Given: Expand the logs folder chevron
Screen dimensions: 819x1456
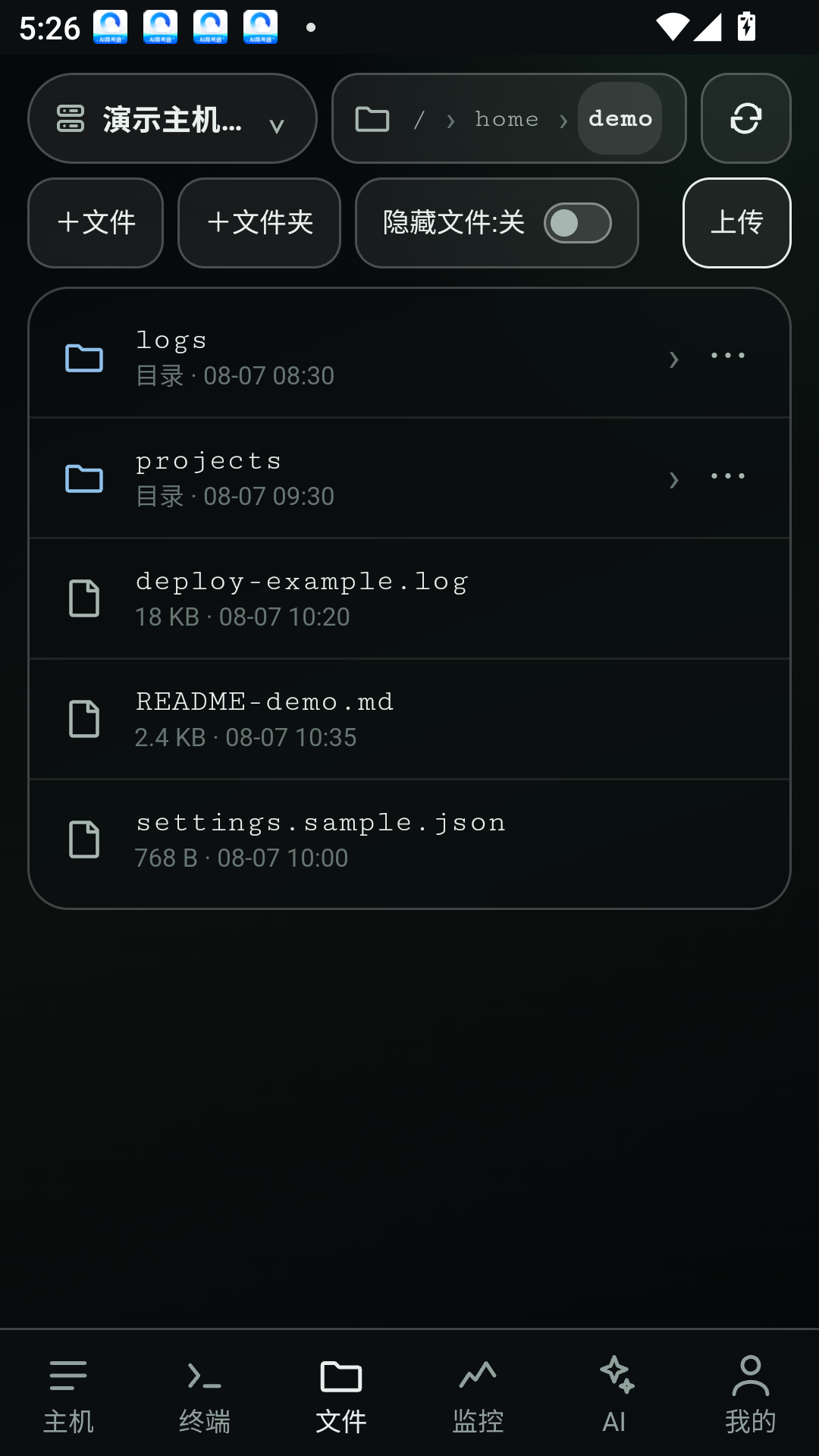Looking at the screenshot, I should coord(673,359).
